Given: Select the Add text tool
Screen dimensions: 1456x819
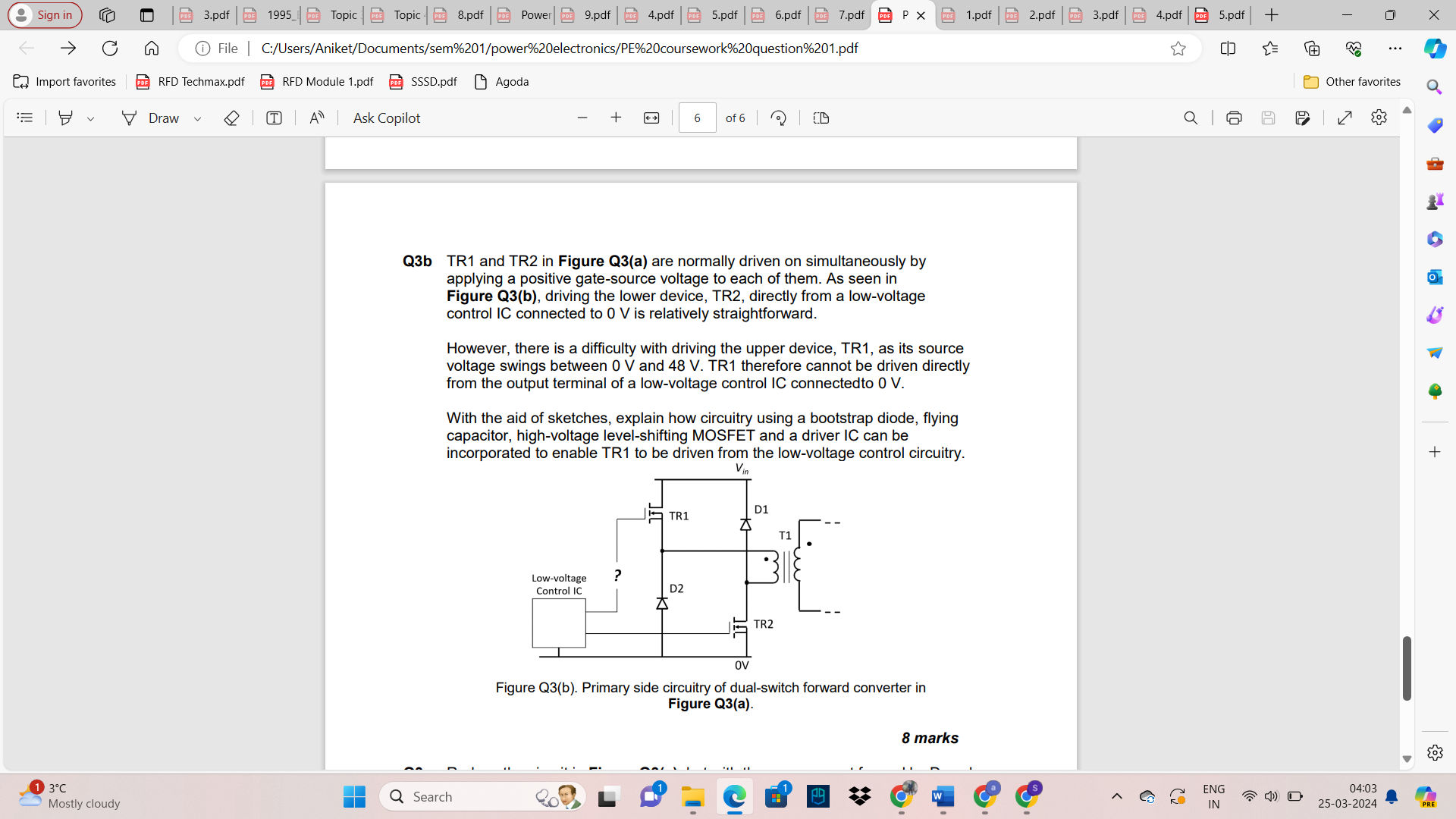Looking at the screenshot, I should 273,118.
